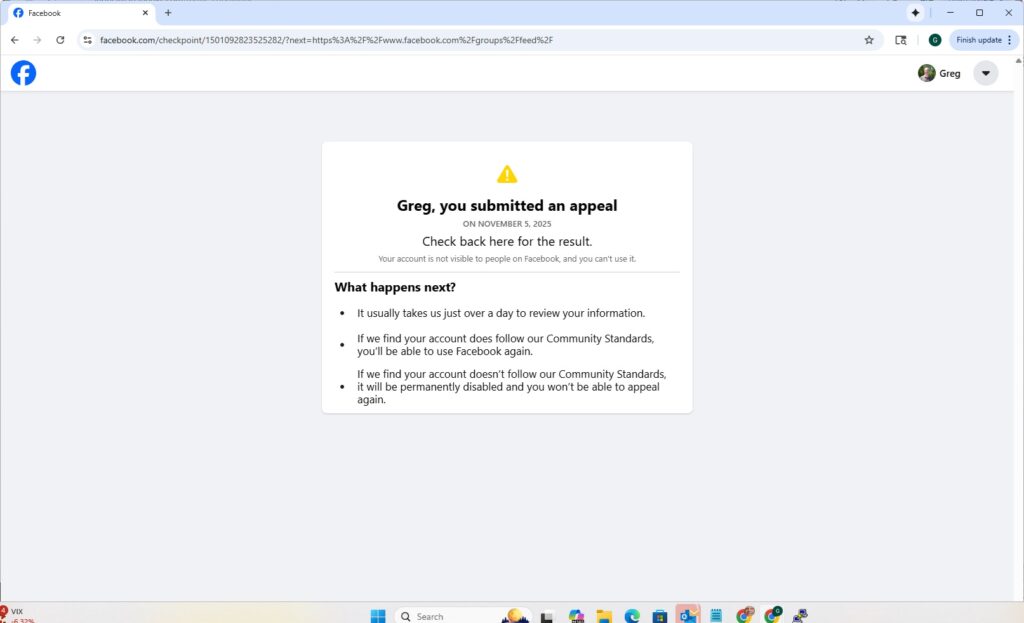Click the back navigation arrow

[14, 40]
